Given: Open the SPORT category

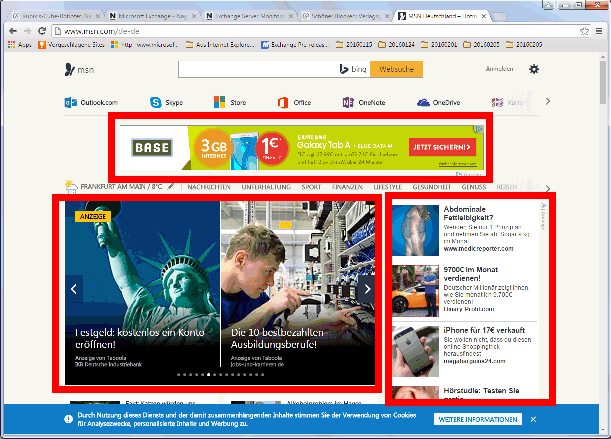Looking at the screenshot, I should [x=311, y=187].
